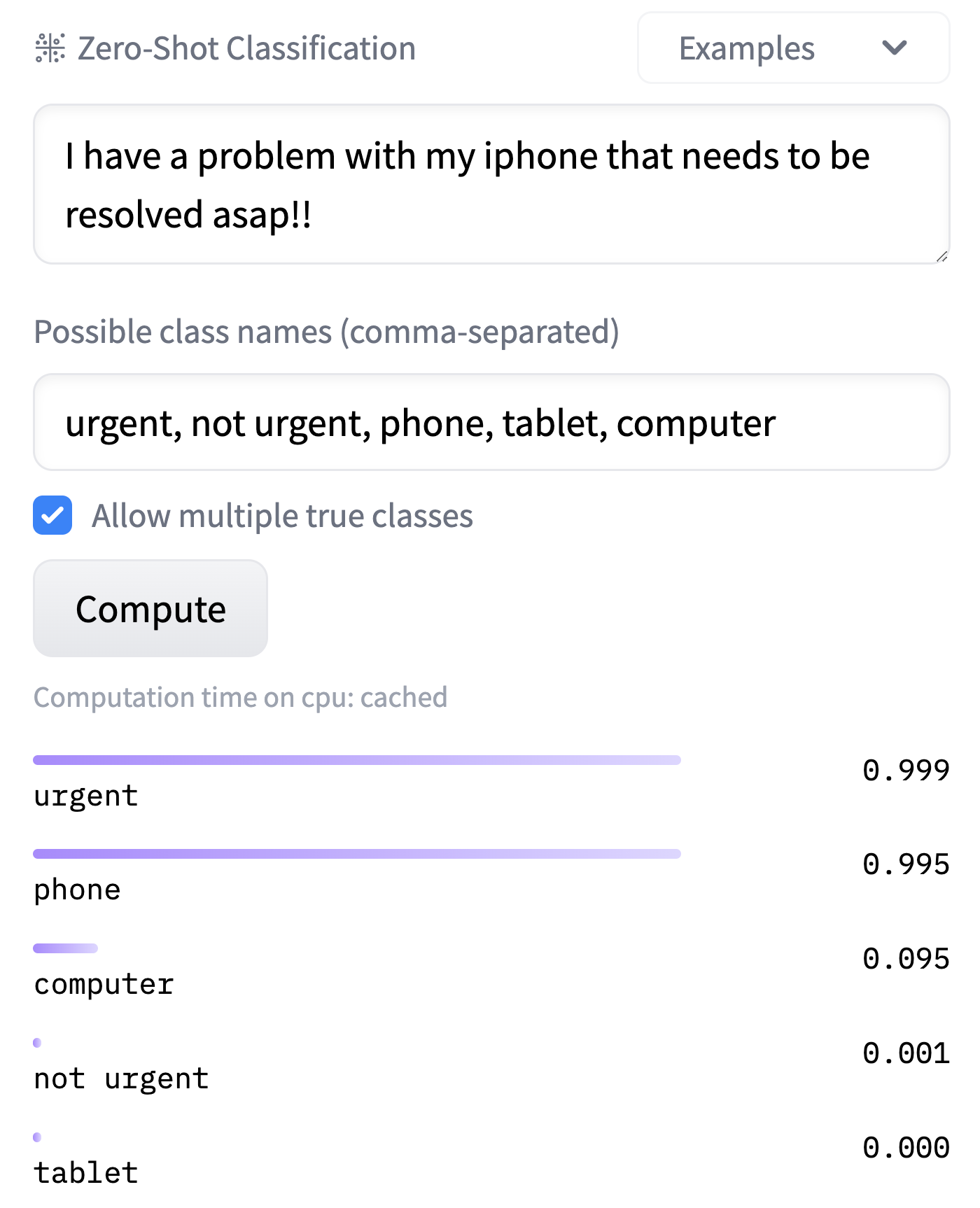Click the short score bar for computer
980x1208 pixels.
tap(65, 948)
